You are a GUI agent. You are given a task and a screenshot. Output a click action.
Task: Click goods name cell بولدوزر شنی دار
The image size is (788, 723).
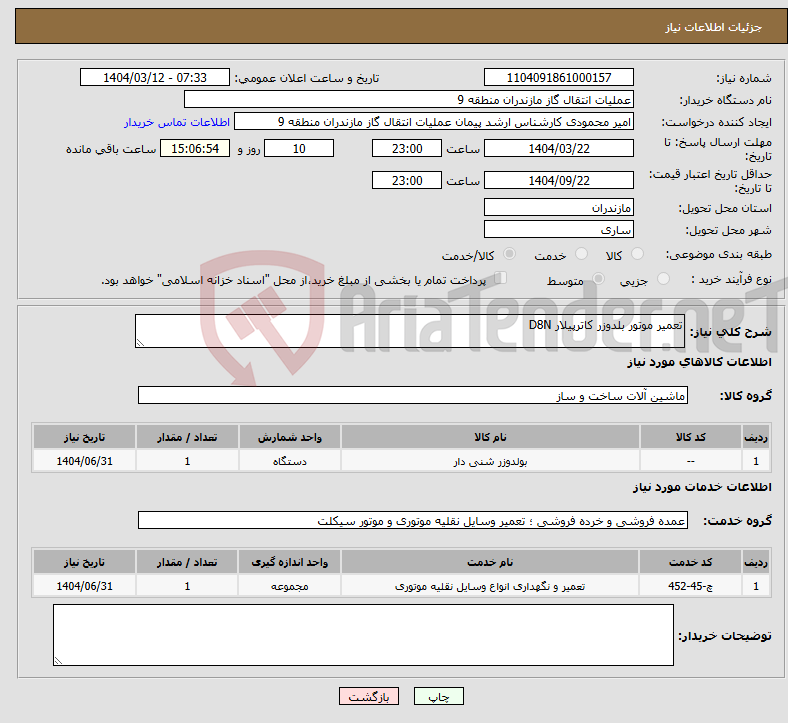pos(490,461)
